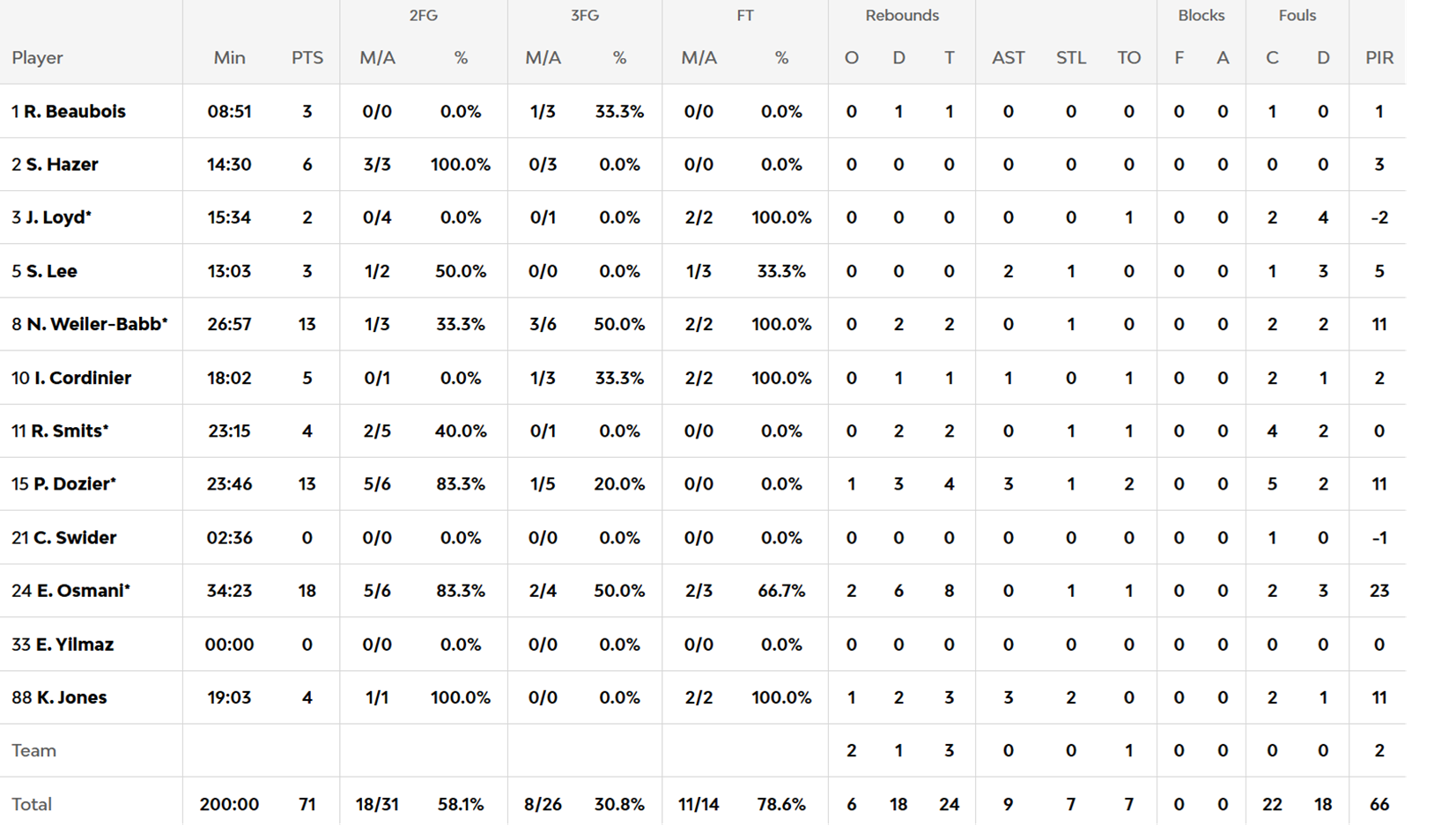The height and width of the screenshot is (840, 1434).
Task: Click the Min column header
Action: [229, 58]
